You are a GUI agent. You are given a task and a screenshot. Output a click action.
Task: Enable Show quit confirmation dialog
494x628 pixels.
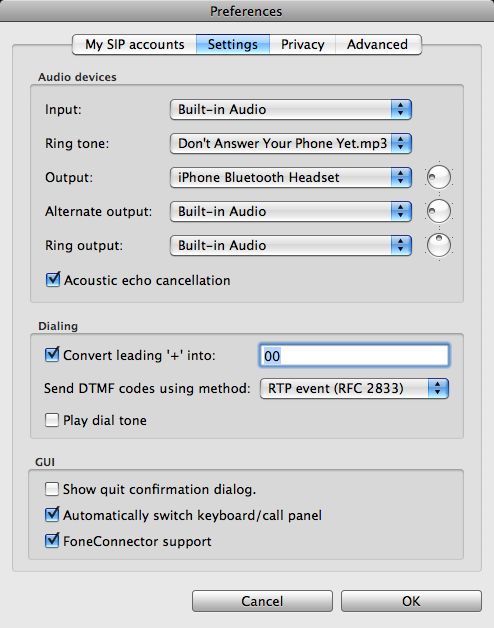click(52, 489)
